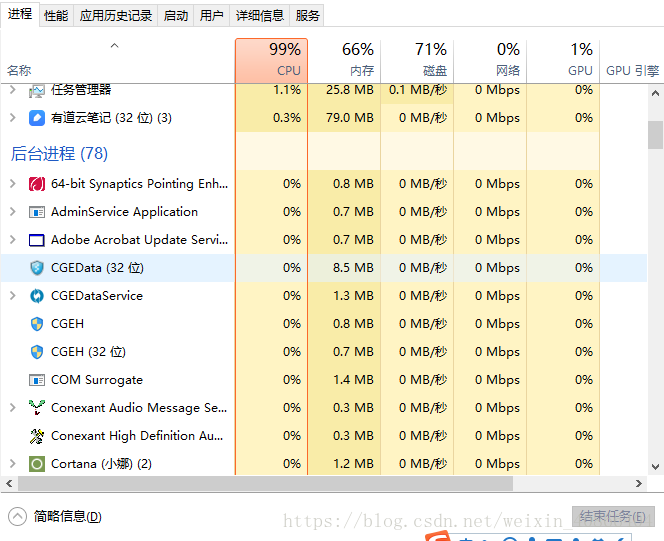The image size is (664, 541).
Task: Expand the AdminService Application row
Action: pyautogui.click(x=13, y=212)
